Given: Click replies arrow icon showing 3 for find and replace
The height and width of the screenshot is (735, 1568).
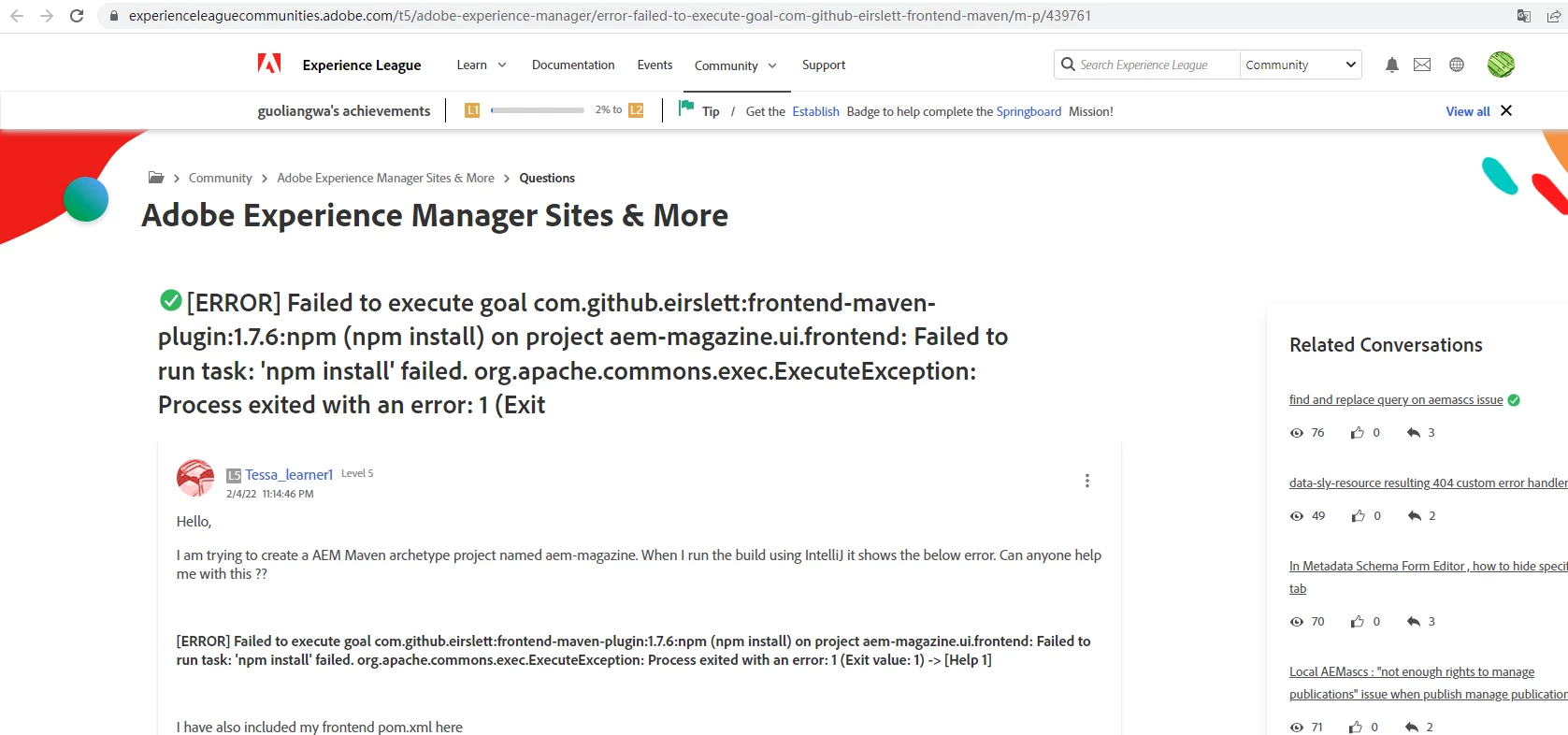Looking at the screenshot, I should (x=1414, y=433).
